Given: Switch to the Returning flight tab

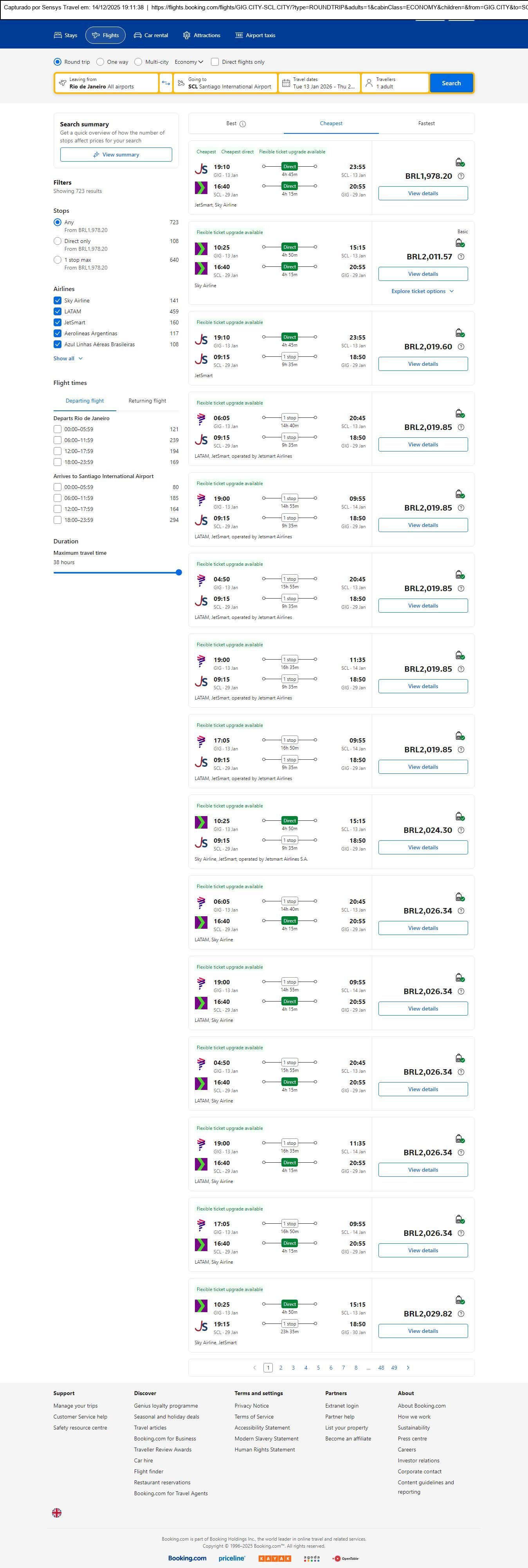Looking at the screenshot, I should [x=147, y=401].
